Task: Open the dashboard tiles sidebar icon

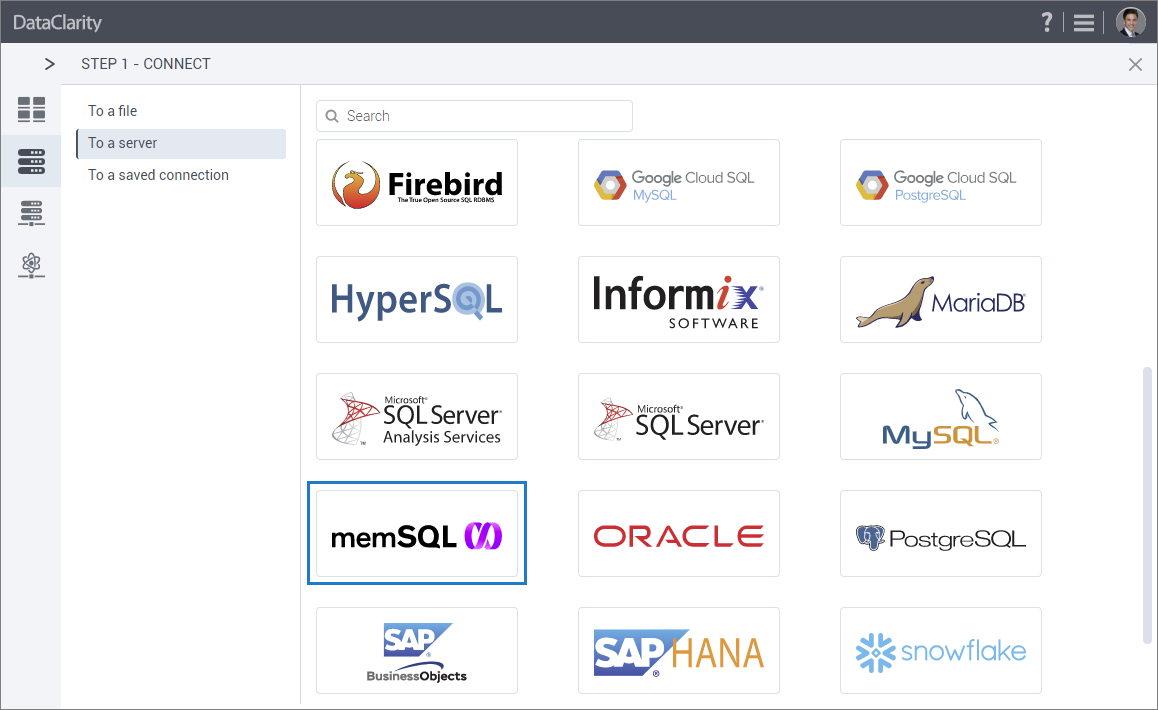Action: point(31,109)
